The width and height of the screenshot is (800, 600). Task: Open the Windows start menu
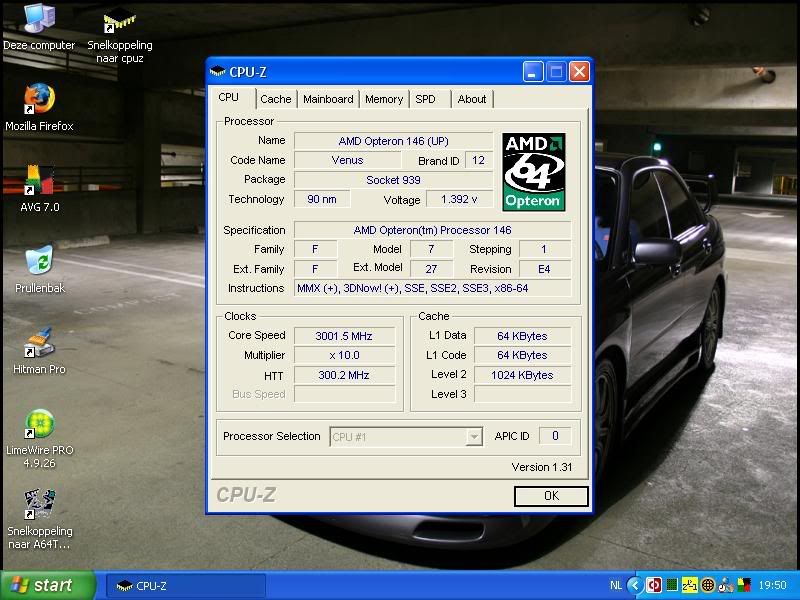[48, 585]
